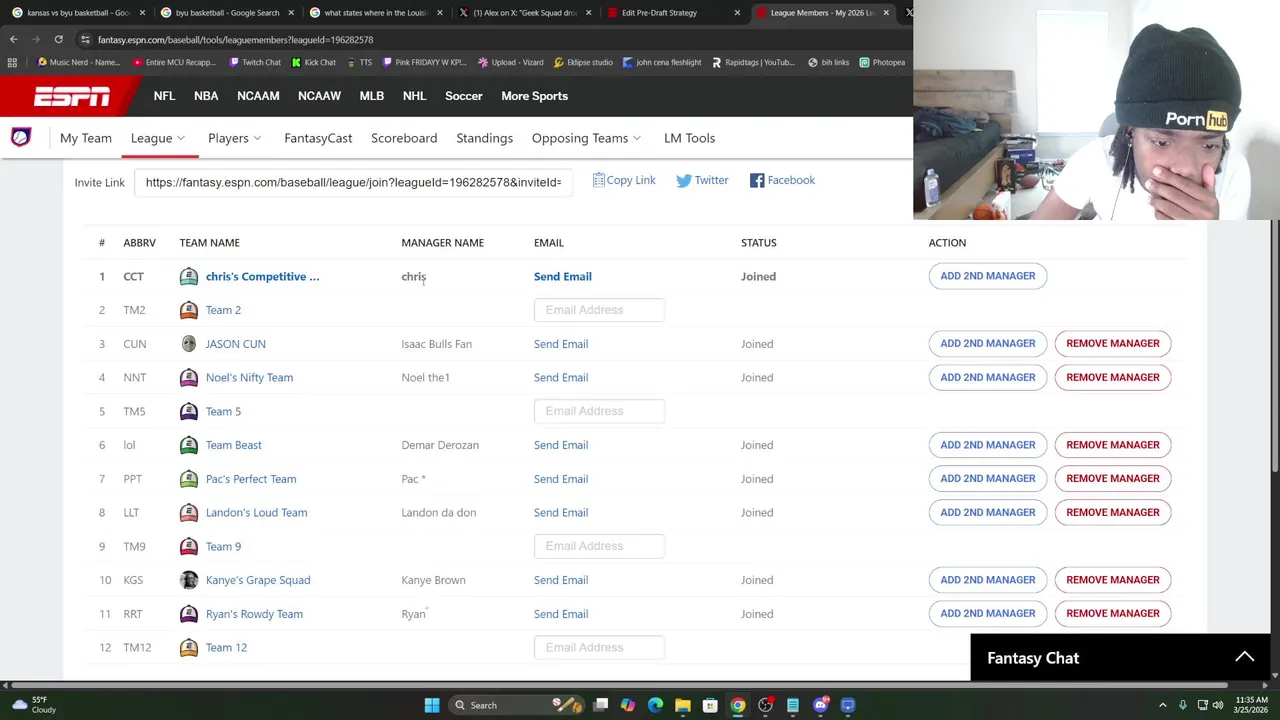Screen dimensions: 1280x720
Task: Open the NFL section
Action: [164, 96]
